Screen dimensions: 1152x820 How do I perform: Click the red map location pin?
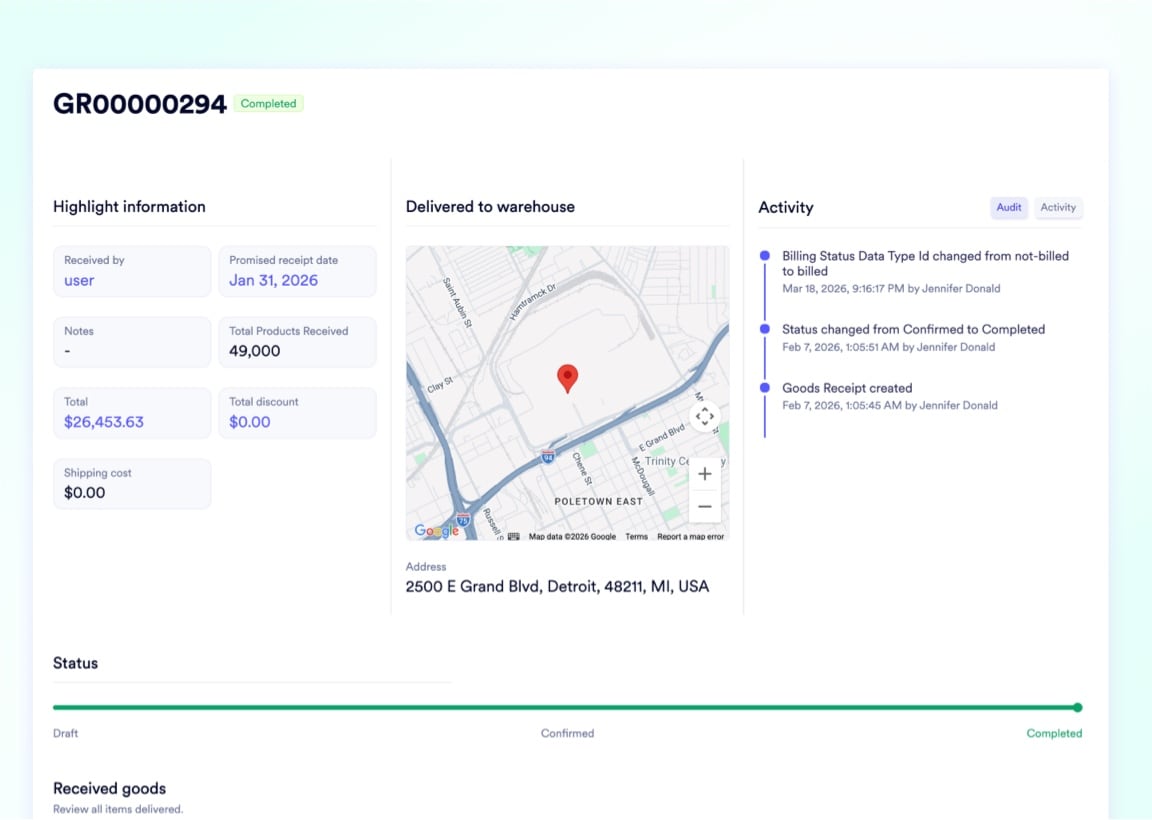tap(567, 378)
